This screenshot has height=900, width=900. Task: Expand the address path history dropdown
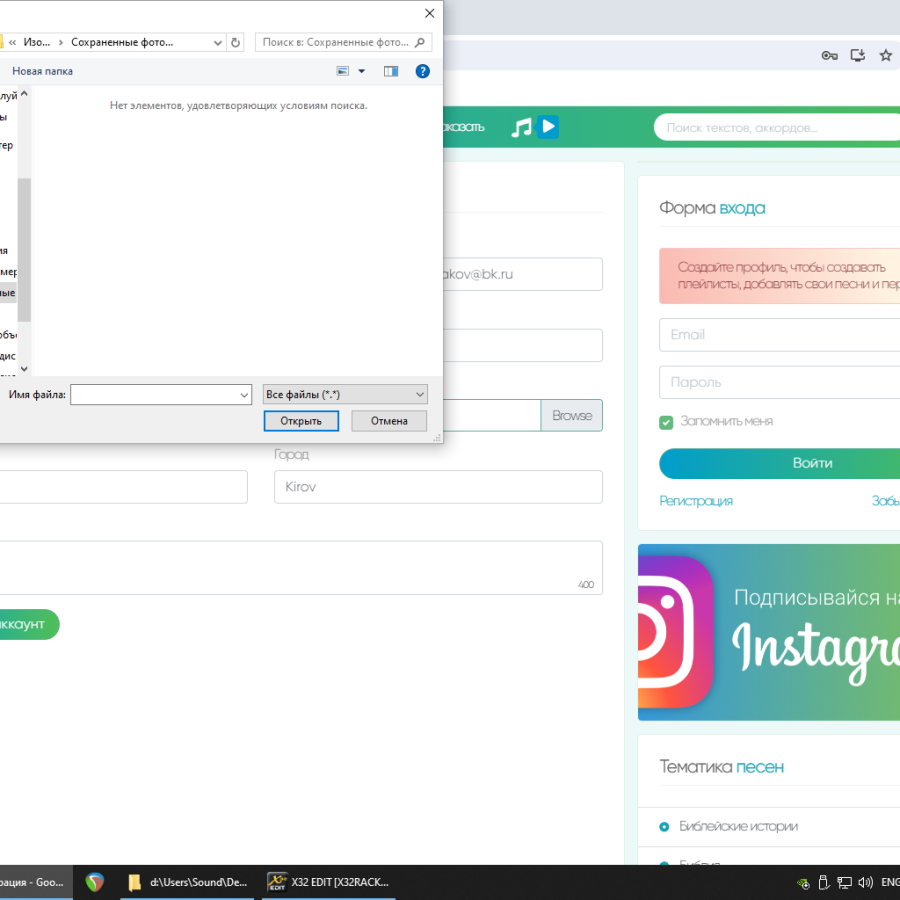[218, 43]
